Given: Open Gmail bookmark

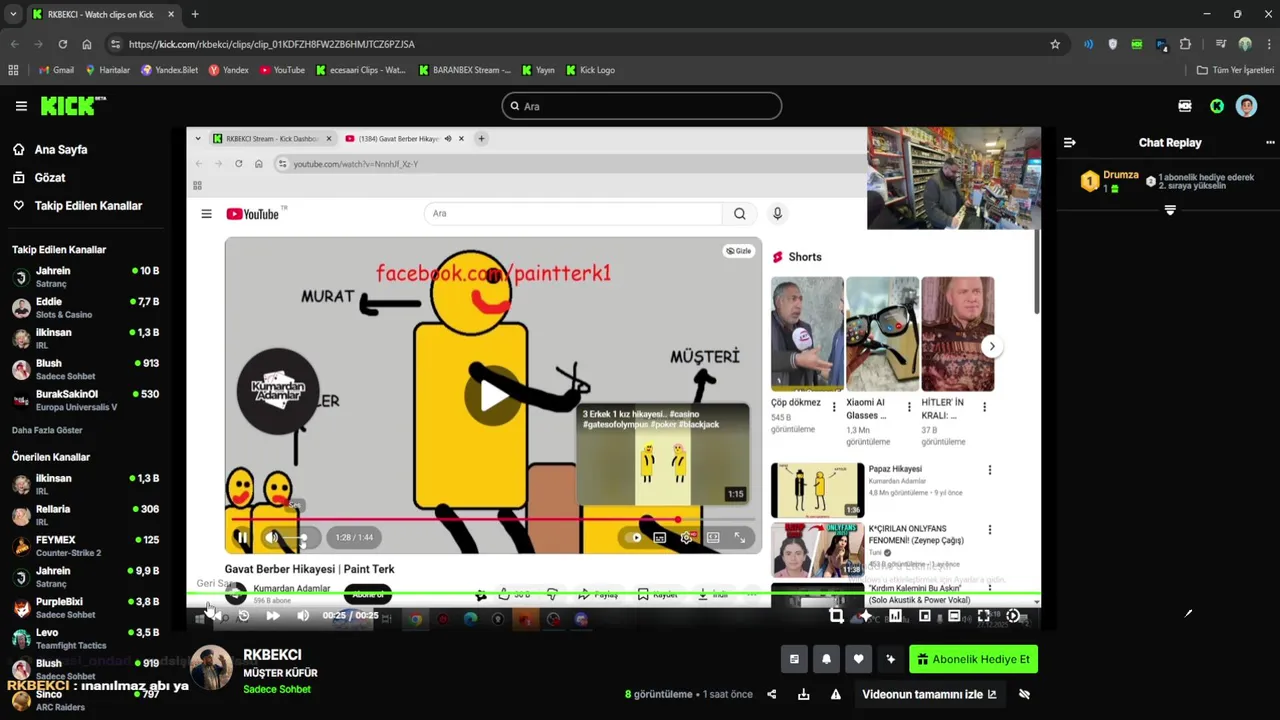Looking at the screenshot, I should [x=56, y=70].
